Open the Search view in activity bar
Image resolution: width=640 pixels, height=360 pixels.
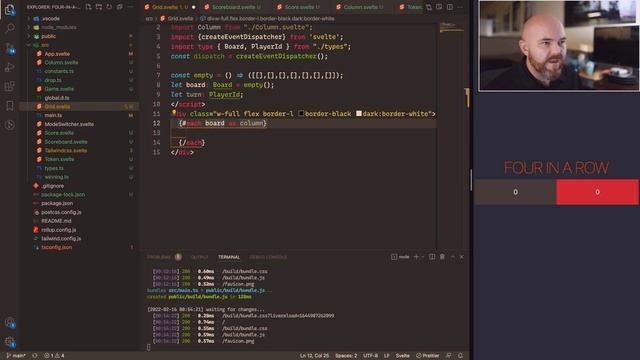(x=10, y=28)
